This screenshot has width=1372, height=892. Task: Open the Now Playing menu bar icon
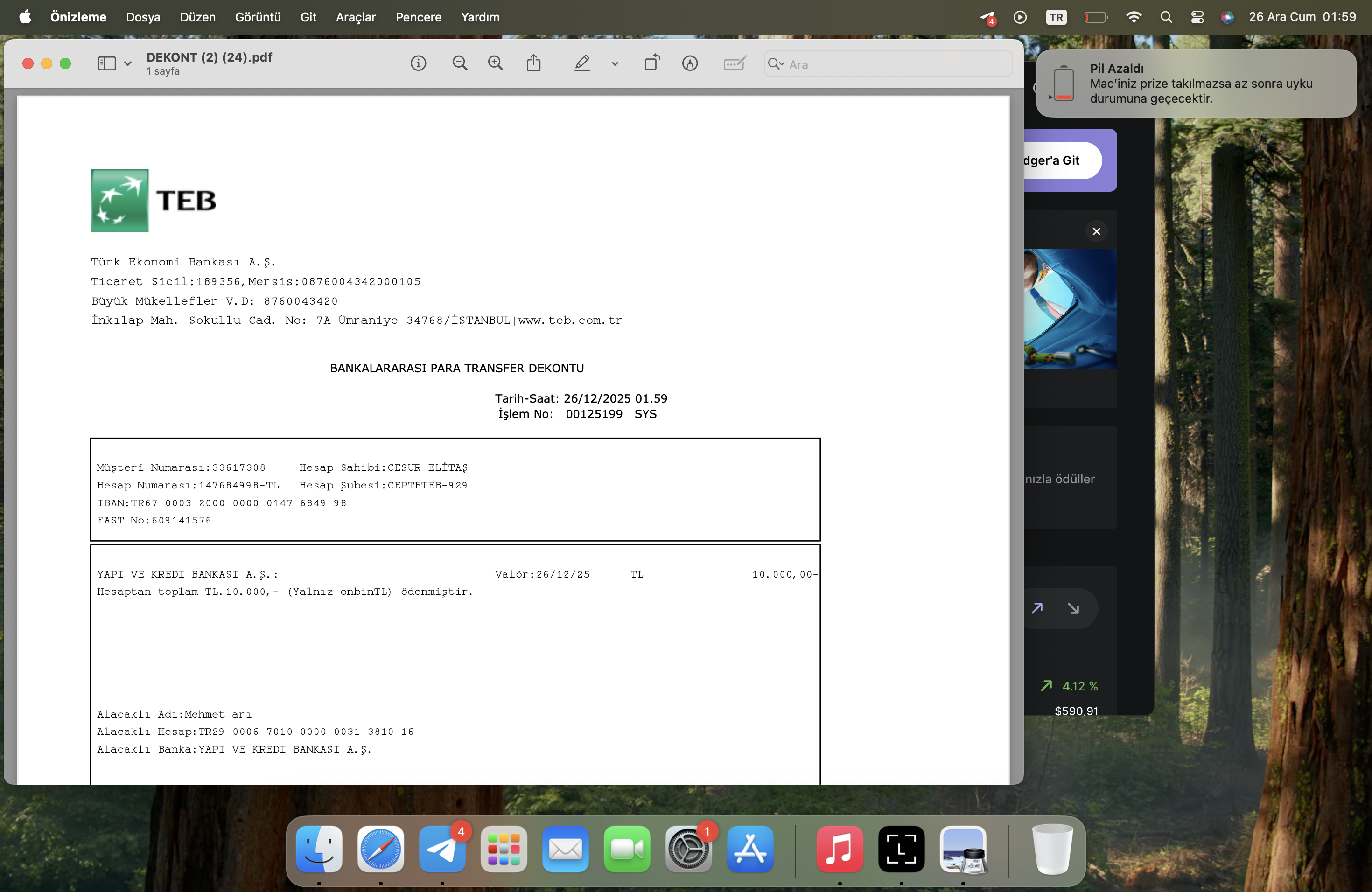[1020, 17]
